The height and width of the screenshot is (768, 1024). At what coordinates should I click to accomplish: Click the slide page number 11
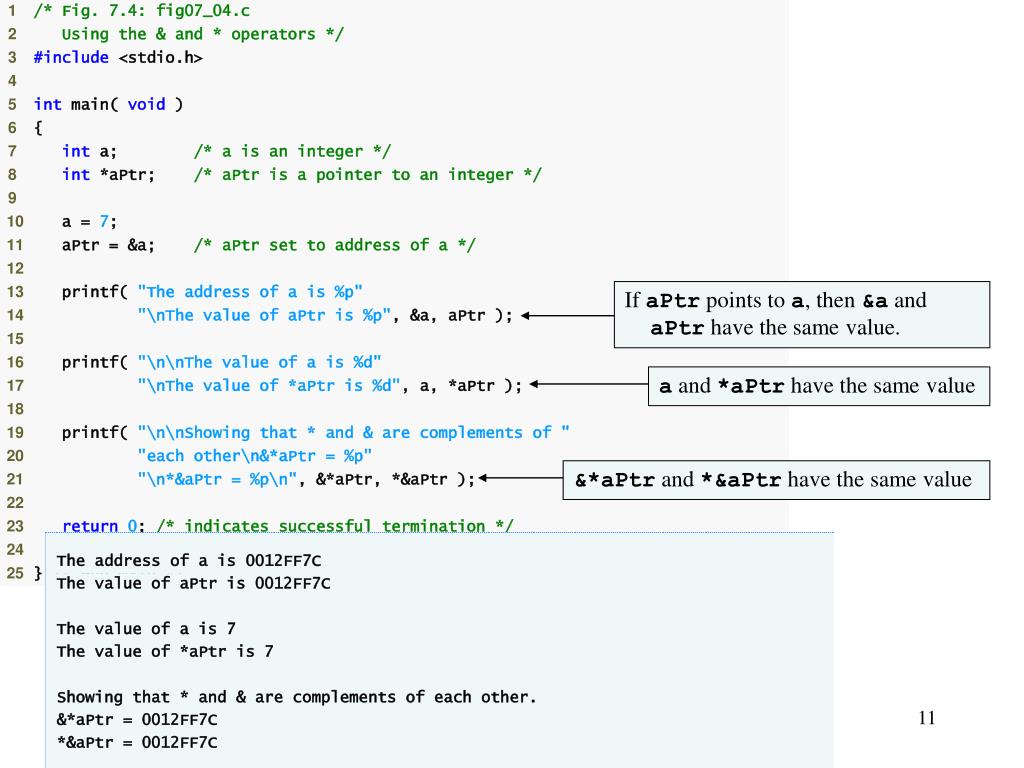pyautogui.click(x=926, y=718)
